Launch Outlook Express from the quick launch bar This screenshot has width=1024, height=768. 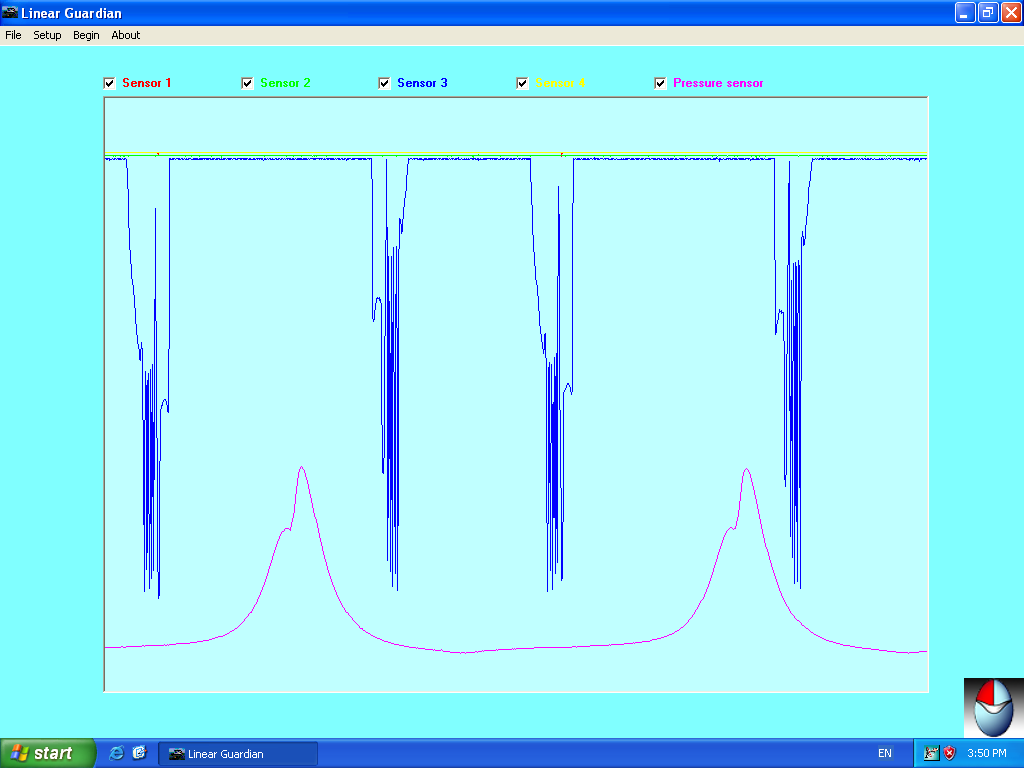coord(139,753)
